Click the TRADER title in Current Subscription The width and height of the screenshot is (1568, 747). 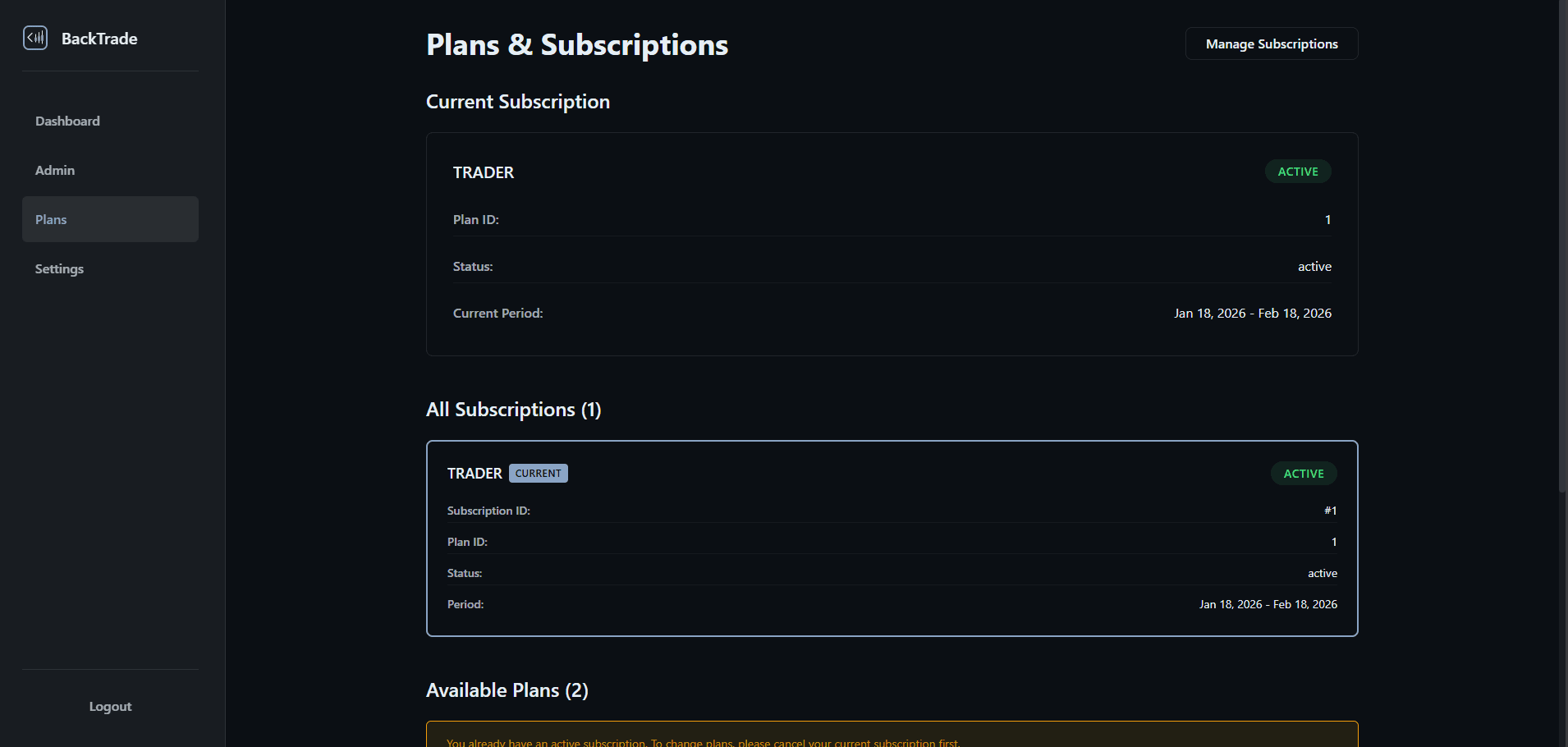point(484,172)
